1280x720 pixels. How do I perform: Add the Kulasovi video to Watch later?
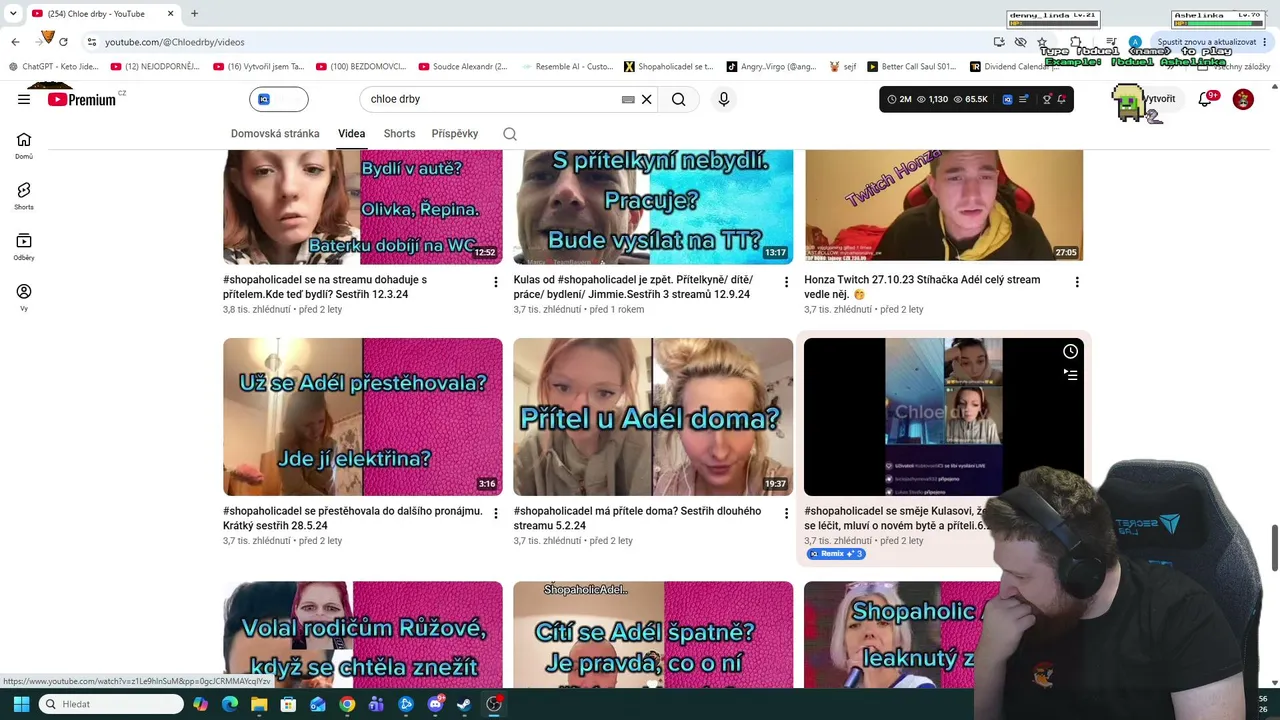(x=1070, y=351)
